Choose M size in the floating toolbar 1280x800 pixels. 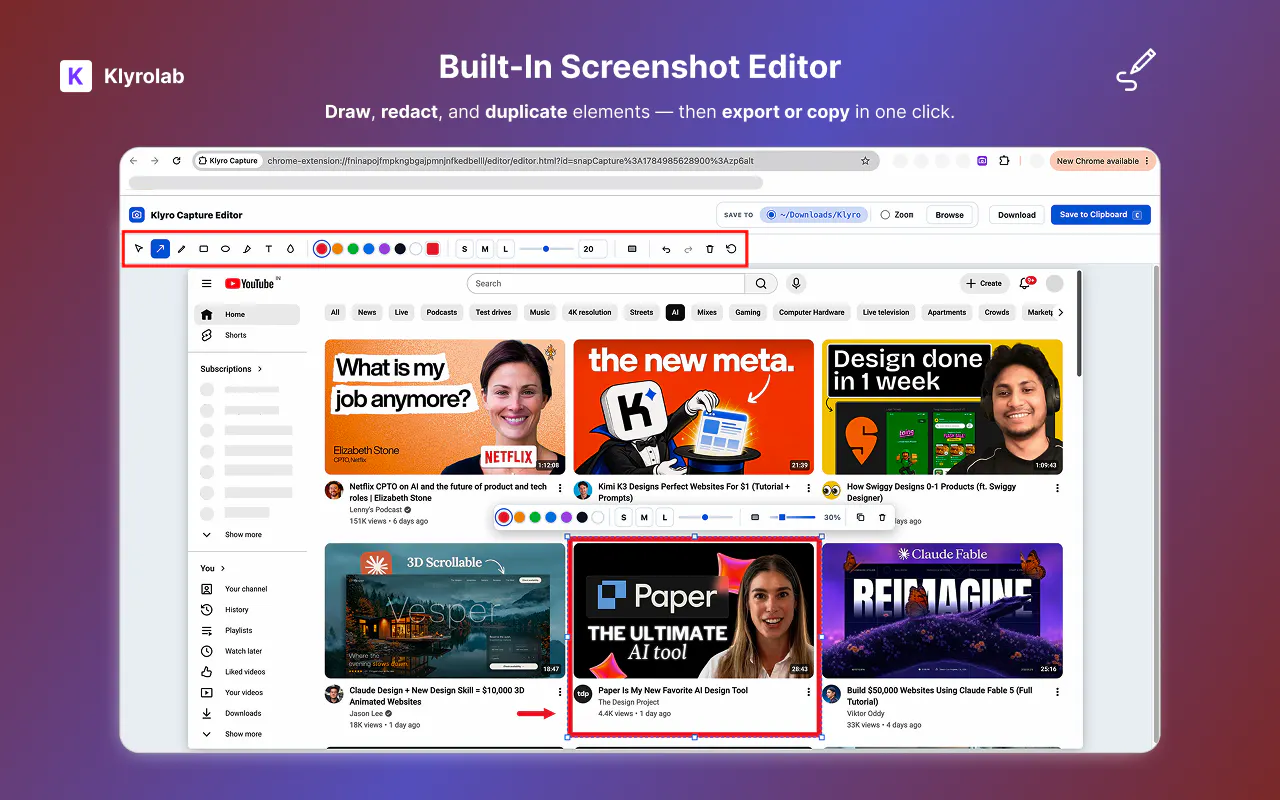click(x=644, y=517)
